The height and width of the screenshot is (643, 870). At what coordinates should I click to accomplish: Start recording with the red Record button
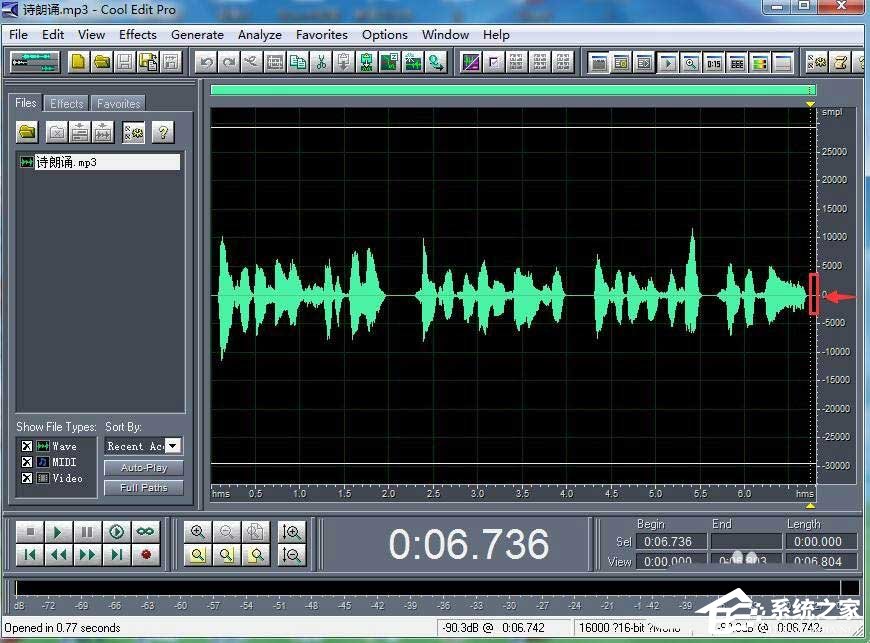coord(145,554)
